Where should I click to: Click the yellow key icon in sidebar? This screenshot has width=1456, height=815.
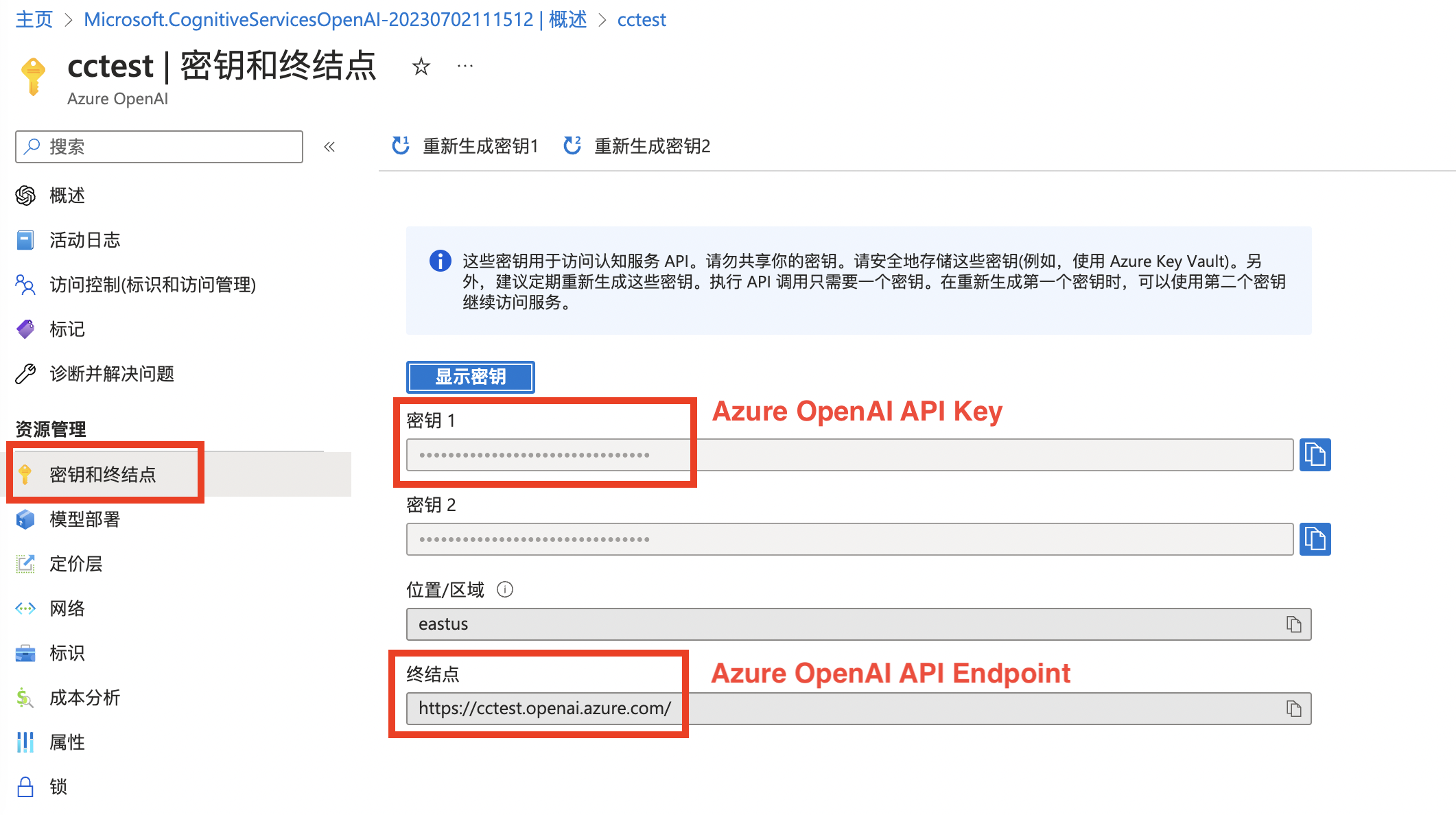click(25, 474)
